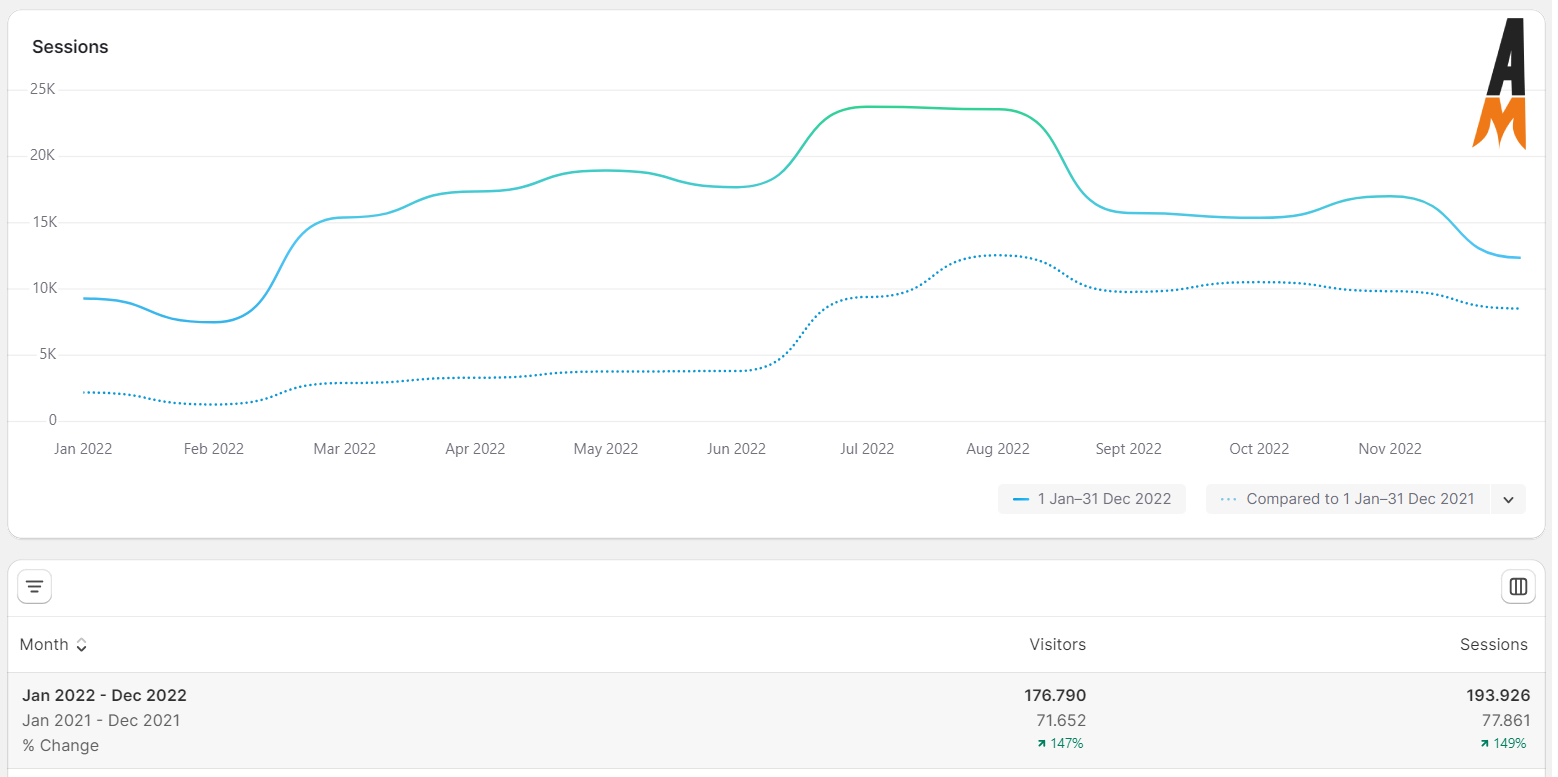Click the Sessions table column header
This screenshot has width=1558, height=777.
pyautogui.click(x=1494, y=645)
